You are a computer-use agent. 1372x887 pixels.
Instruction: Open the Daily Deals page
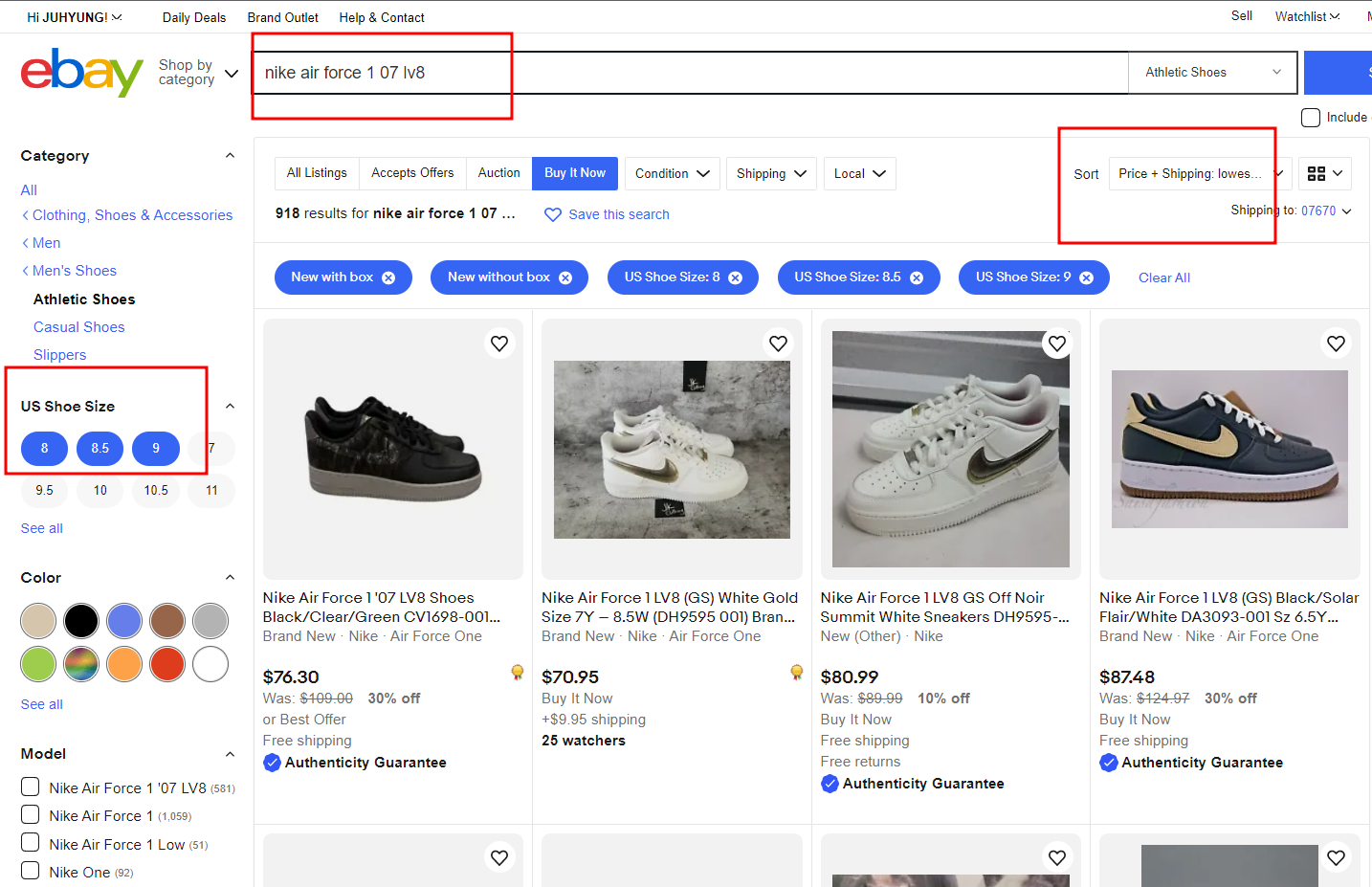pos(194,17)
